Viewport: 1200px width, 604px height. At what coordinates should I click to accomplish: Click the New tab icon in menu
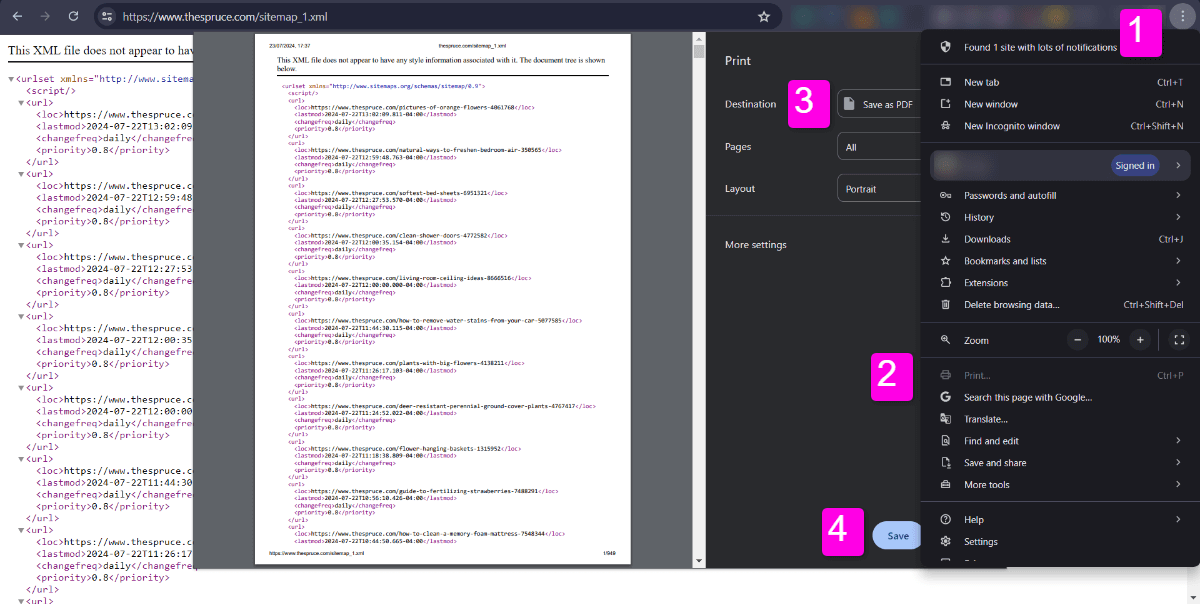[945, 82]
